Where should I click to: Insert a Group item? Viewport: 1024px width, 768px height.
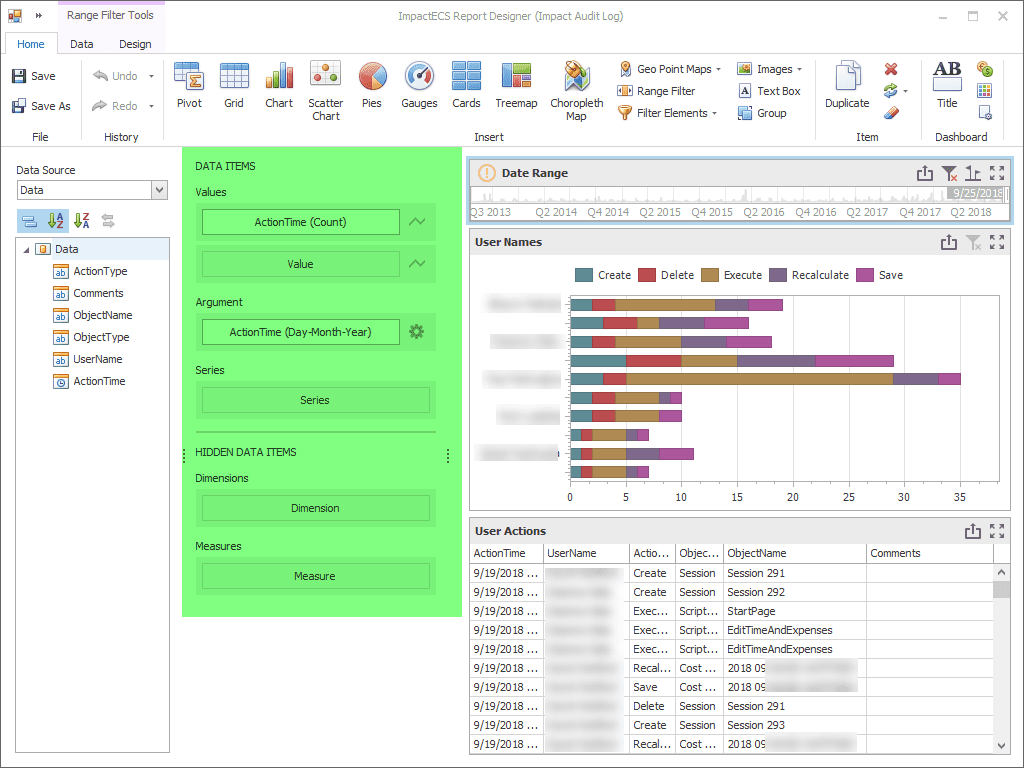762,113
